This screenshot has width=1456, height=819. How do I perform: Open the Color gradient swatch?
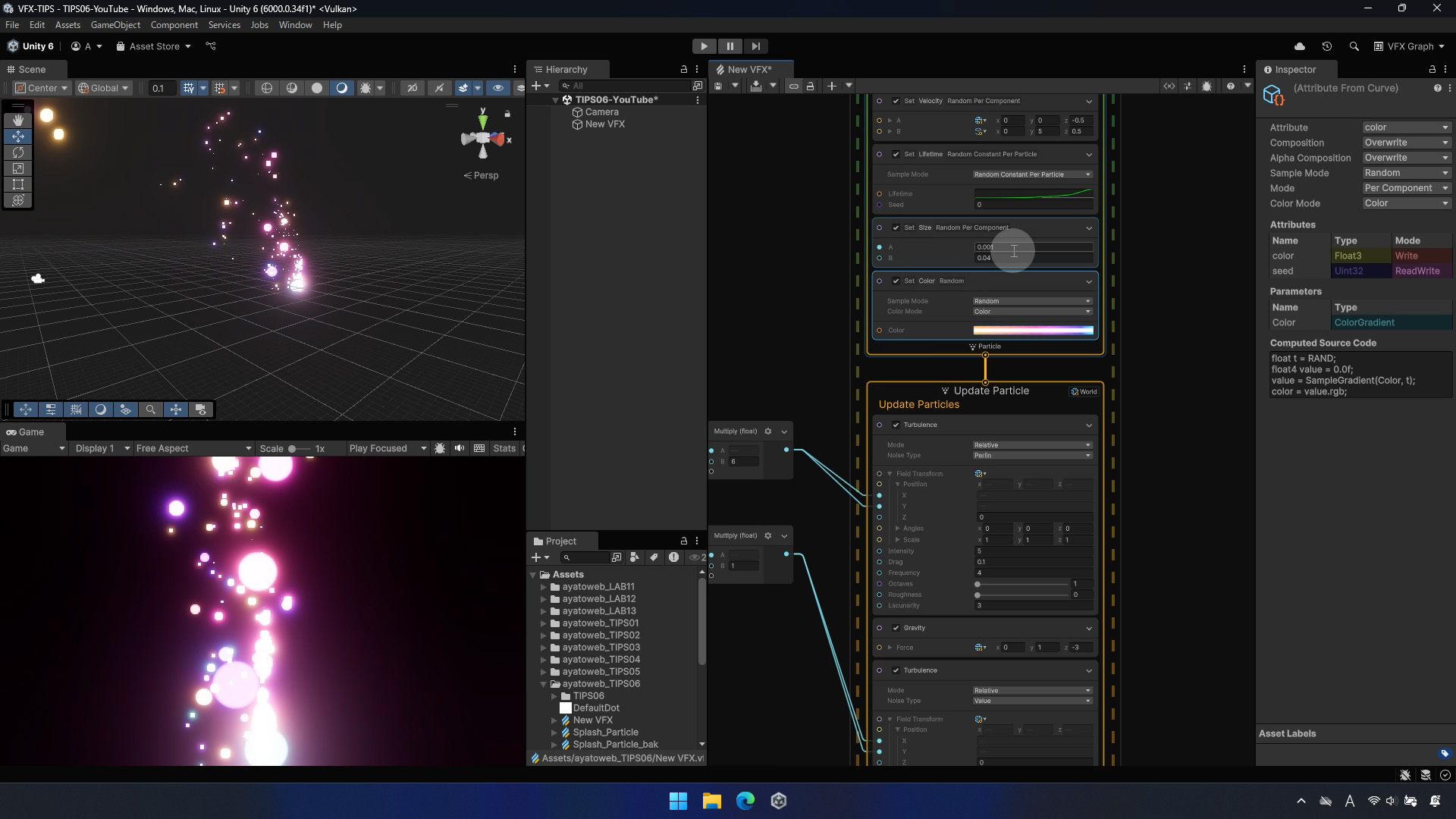[1033, 331]
